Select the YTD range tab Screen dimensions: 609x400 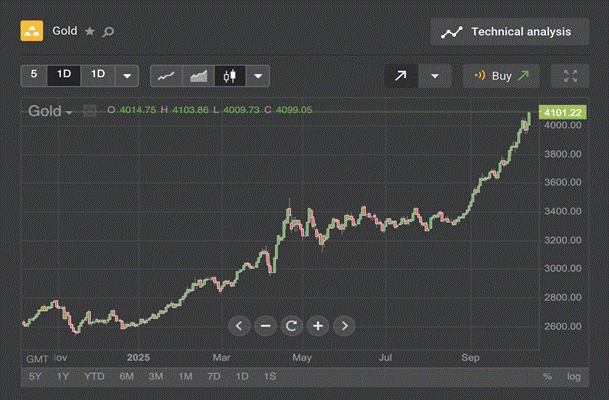coord(94,376)
